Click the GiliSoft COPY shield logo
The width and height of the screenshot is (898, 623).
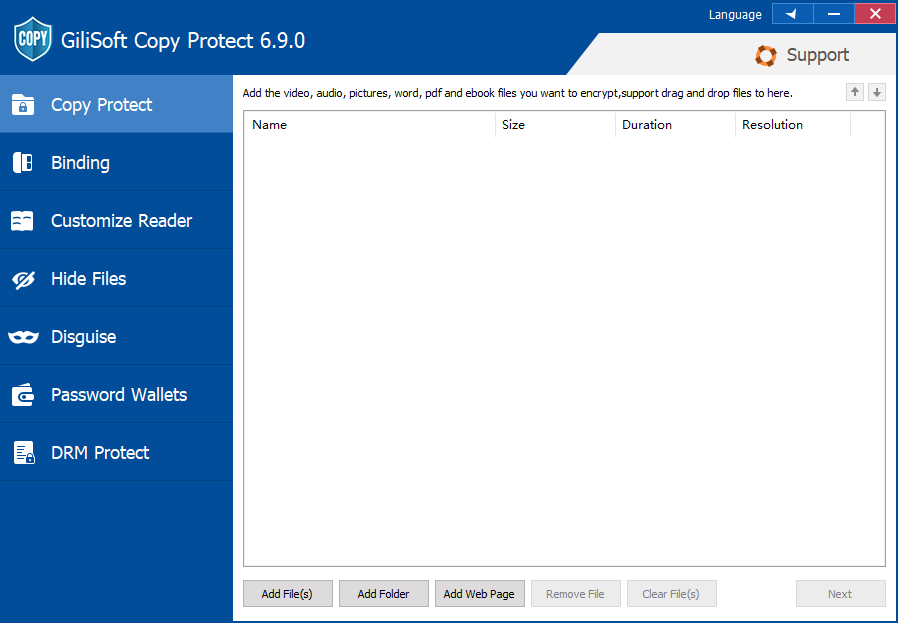33,39
